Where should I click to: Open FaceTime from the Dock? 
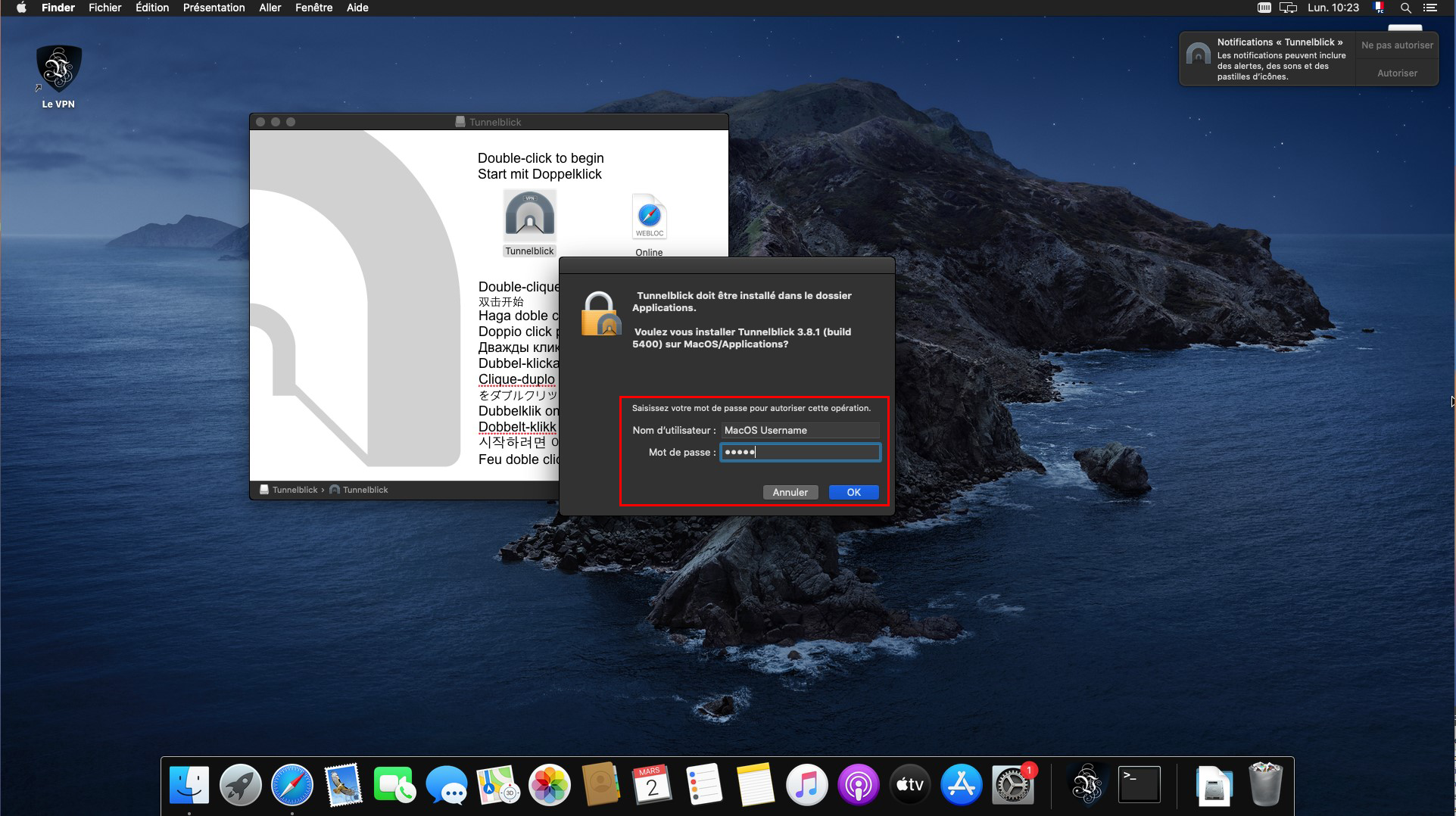click(394, 784)
